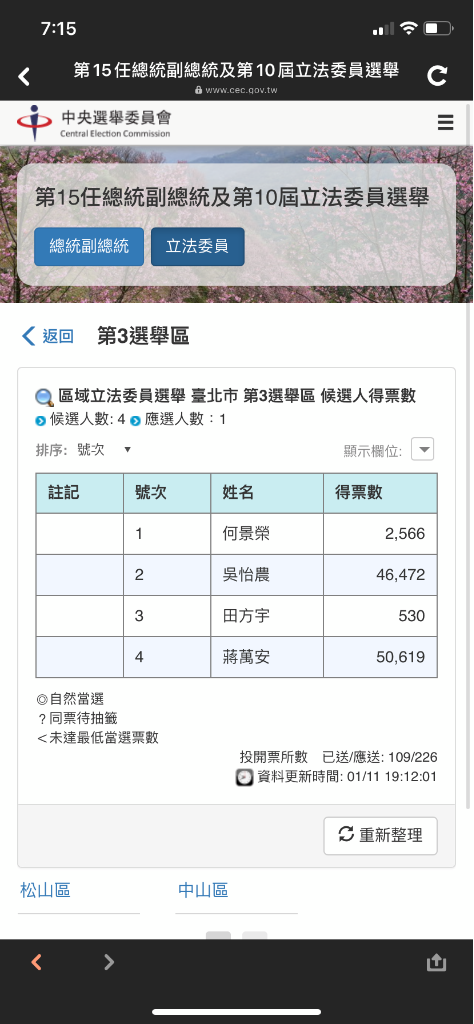Open the 中山區 district link
Screen dimensions: 474x1024
coord(203,889)
